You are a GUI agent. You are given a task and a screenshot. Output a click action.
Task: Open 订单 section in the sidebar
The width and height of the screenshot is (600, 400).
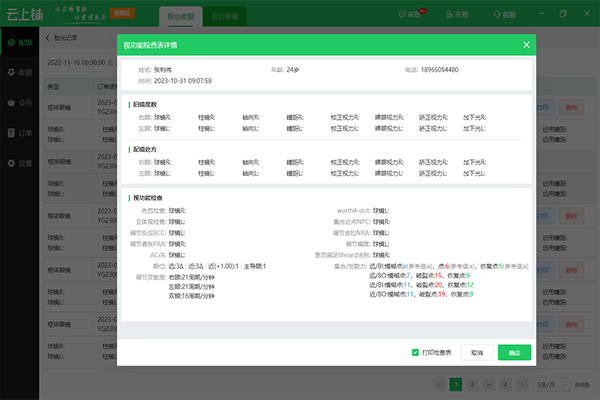(19, 133)
